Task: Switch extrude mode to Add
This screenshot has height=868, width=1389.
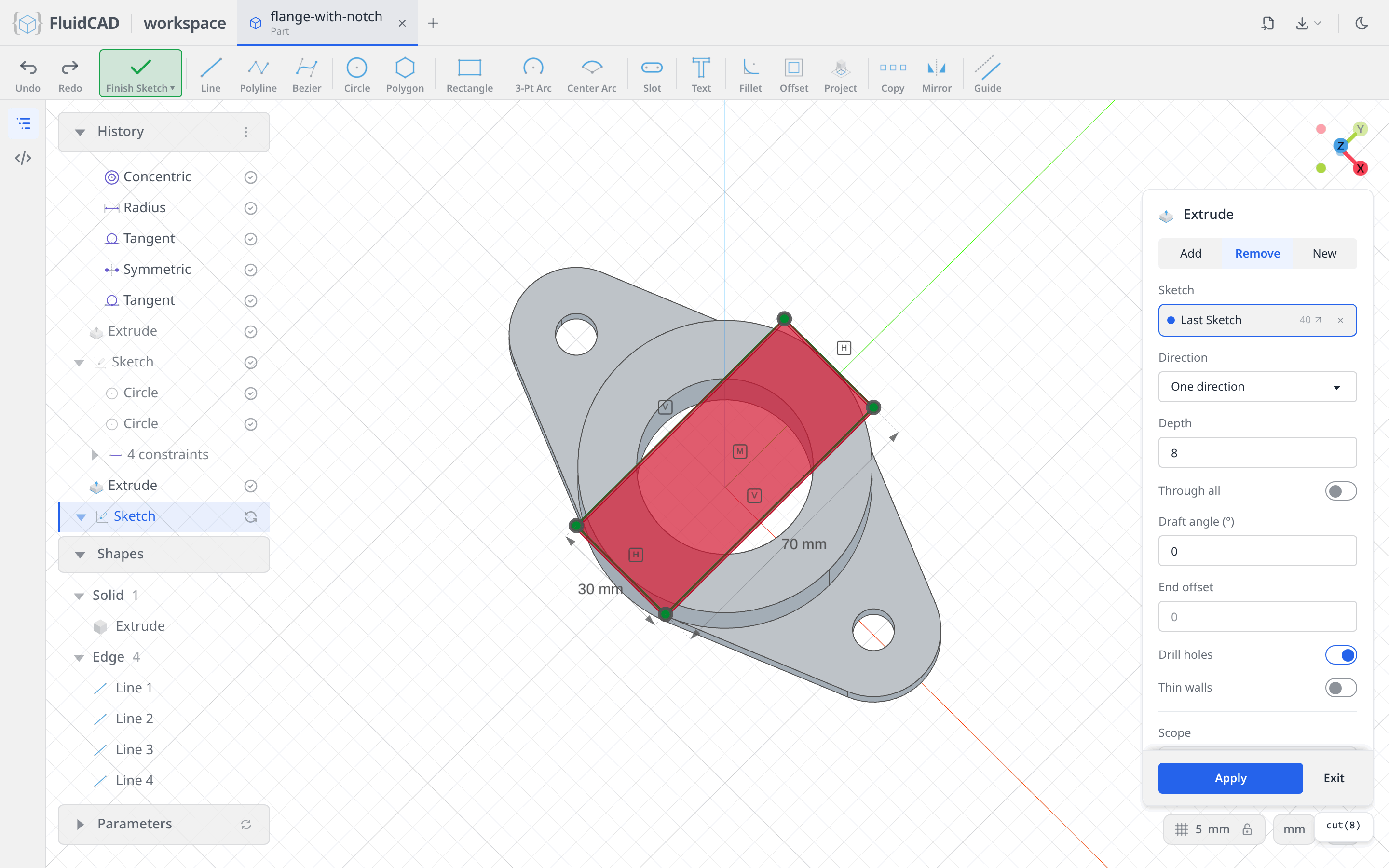Action: pos(1190,253)
